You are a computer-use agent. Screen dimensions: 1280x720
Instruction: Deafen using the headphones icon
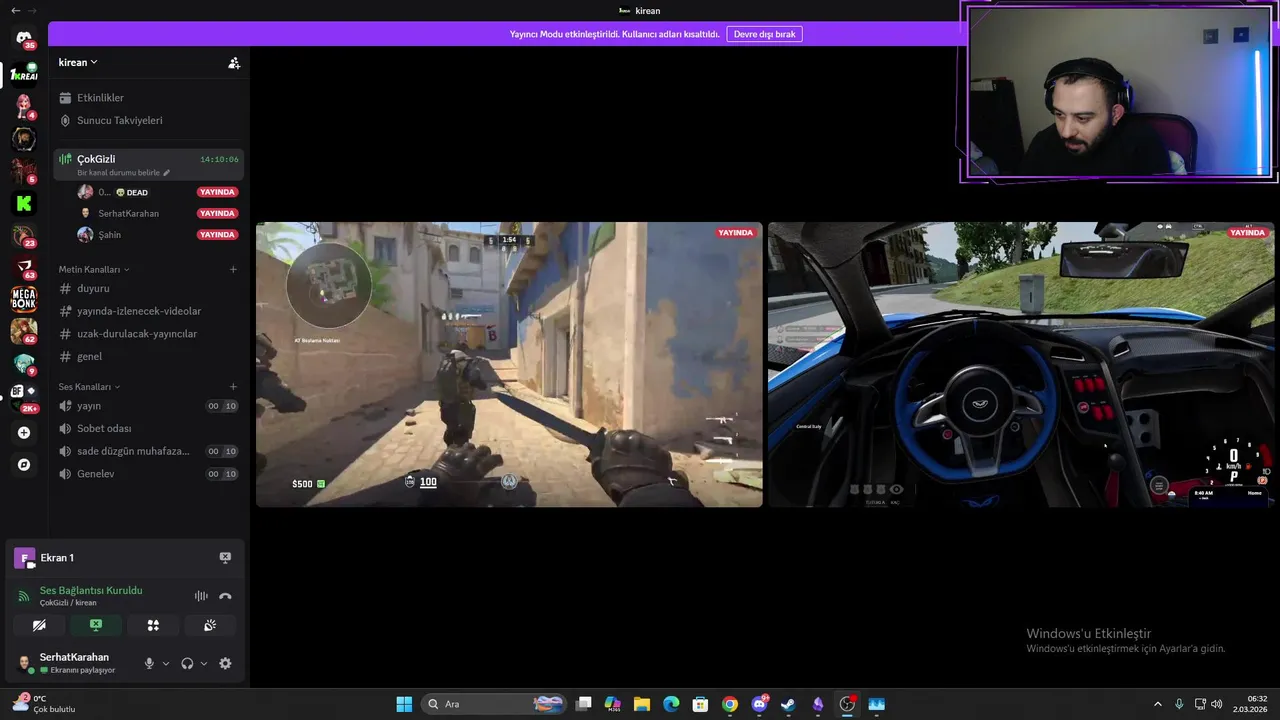click(x=187, y=663)
